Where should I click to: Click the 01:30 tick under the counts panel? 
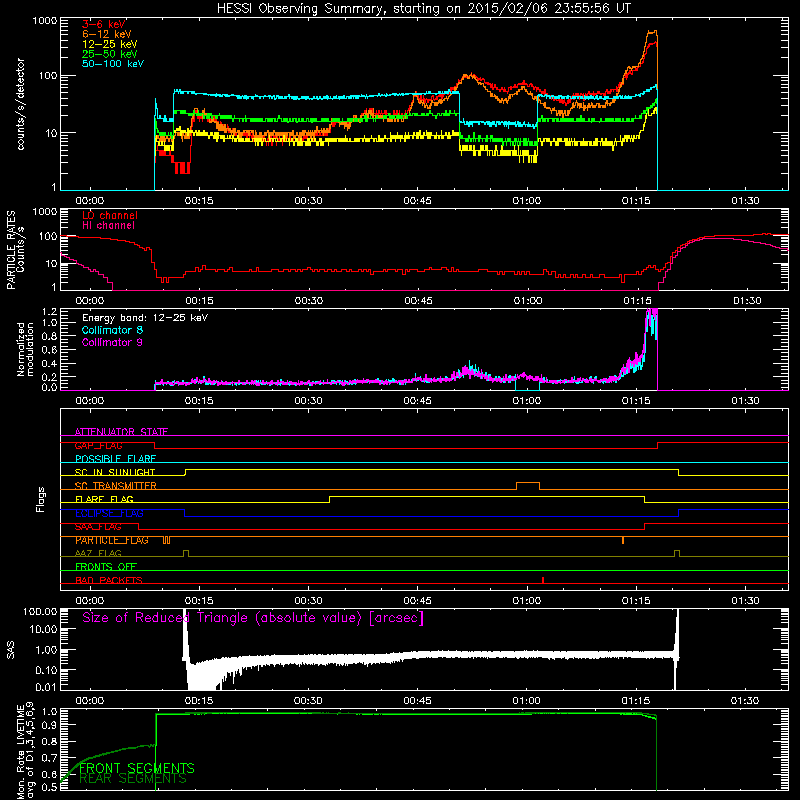click(745, 201)
